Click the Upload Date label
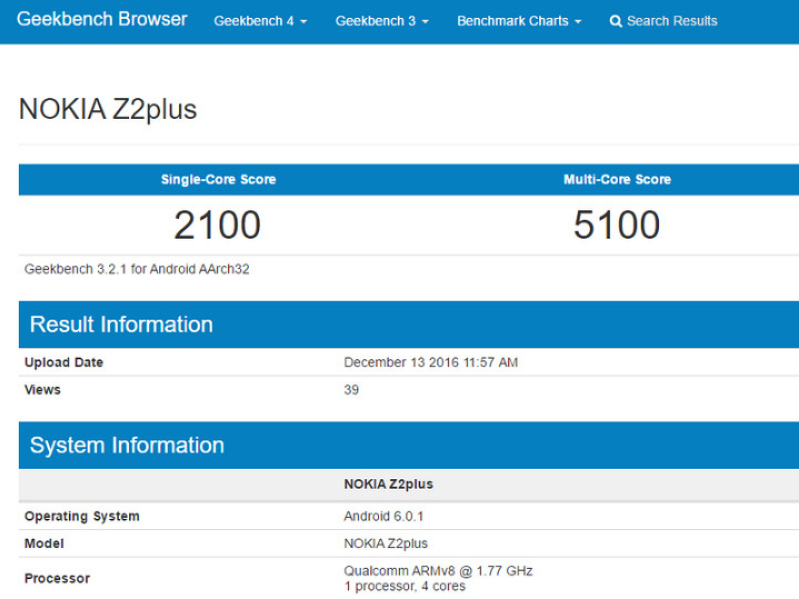The width and height of the screenshot is (799, 599). (64, 362)
